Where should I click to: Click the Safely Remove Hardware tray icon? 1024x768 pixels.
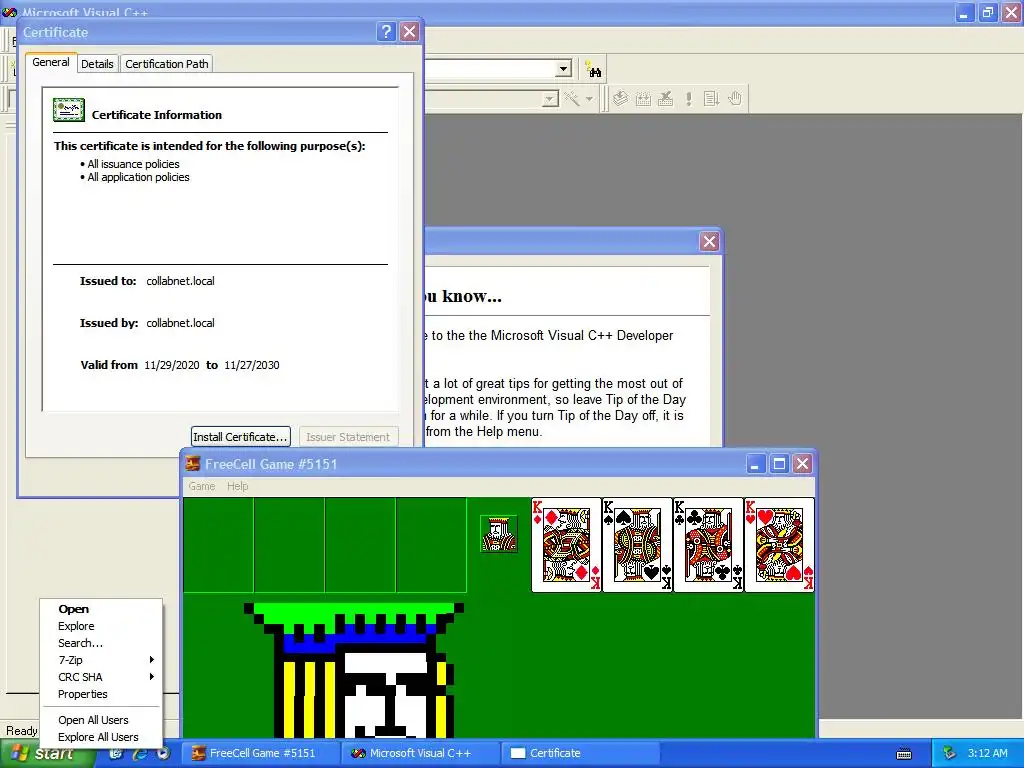click(950, 753)
